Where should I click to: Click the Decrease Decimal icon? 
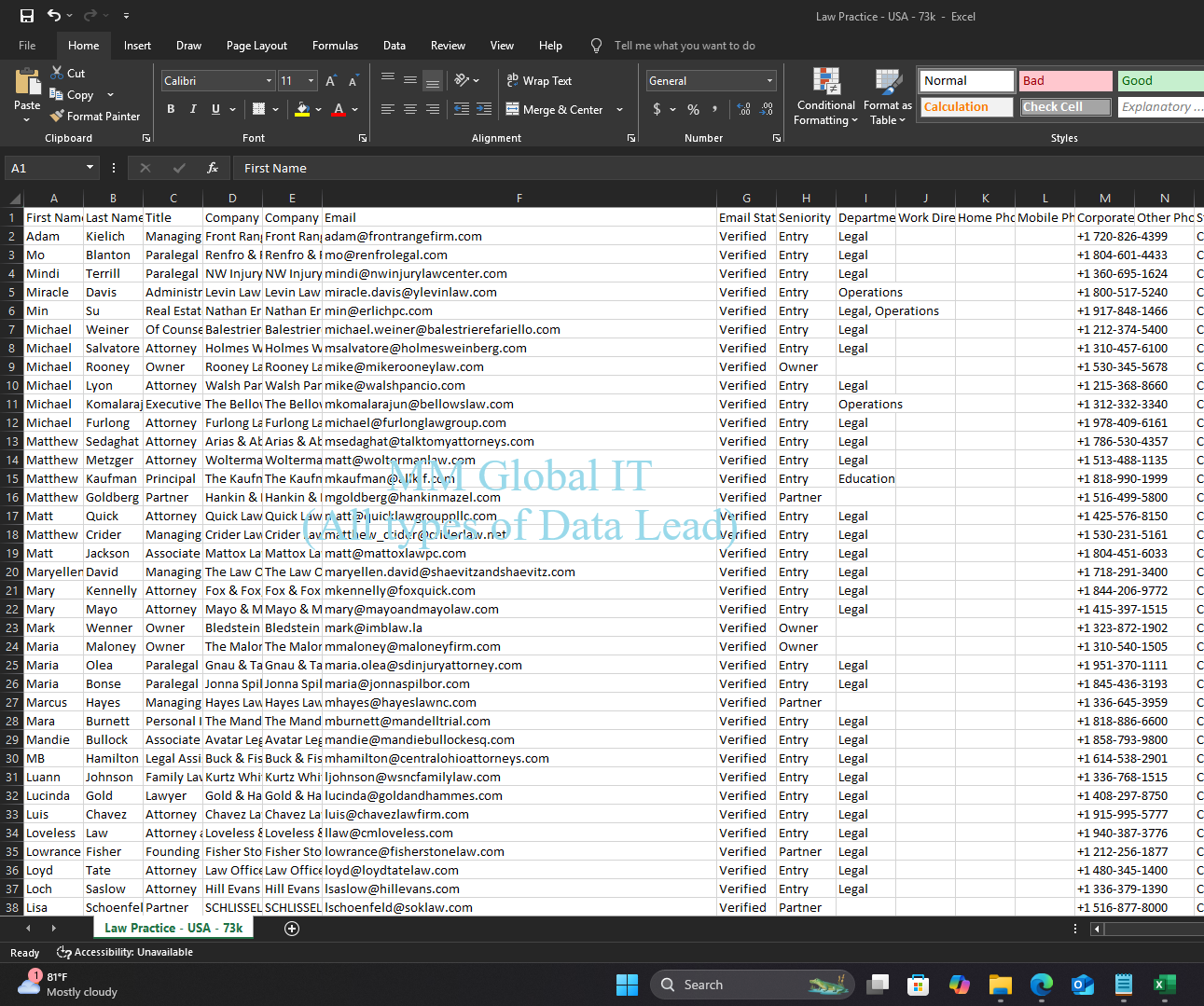pyautogui.click(x=767, y=109)
